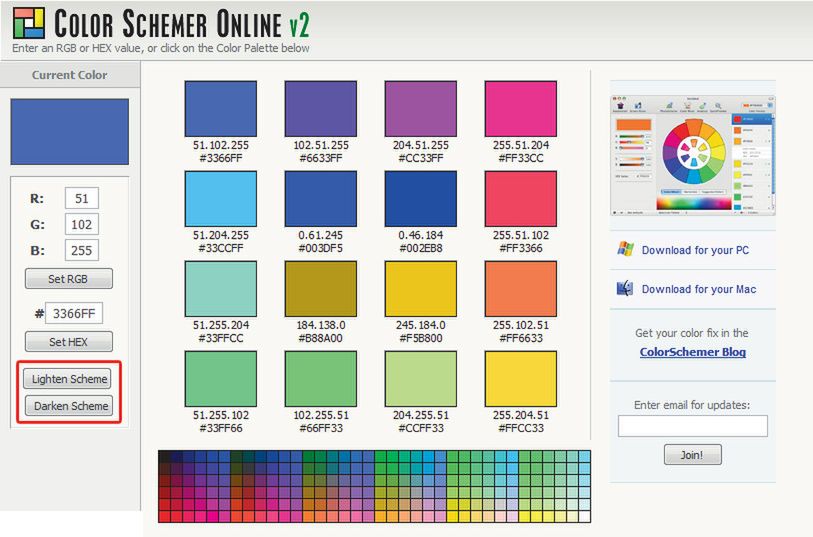Select the #FF33CC pink swatch
Image resolution: width=813 pixels, height=537 pixels.
pos(521,109)
